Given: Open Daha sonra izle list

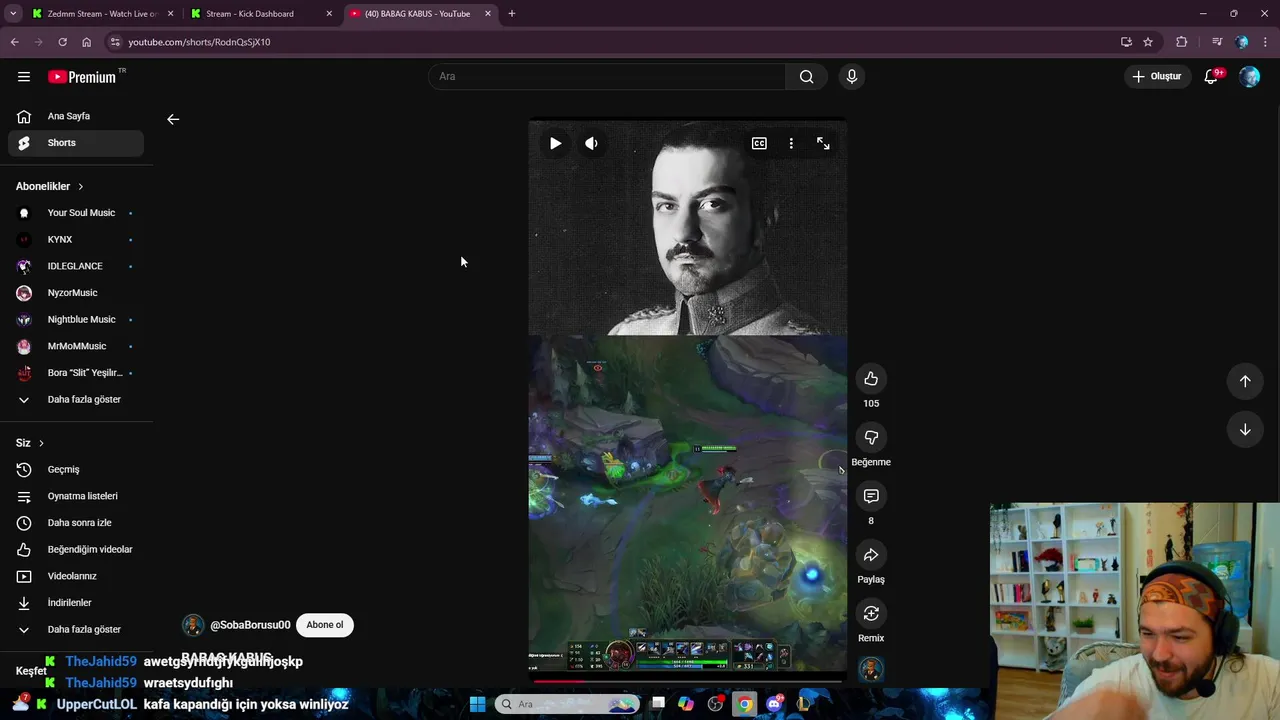Looking at the screenshot, I should [x=76, y=523].
